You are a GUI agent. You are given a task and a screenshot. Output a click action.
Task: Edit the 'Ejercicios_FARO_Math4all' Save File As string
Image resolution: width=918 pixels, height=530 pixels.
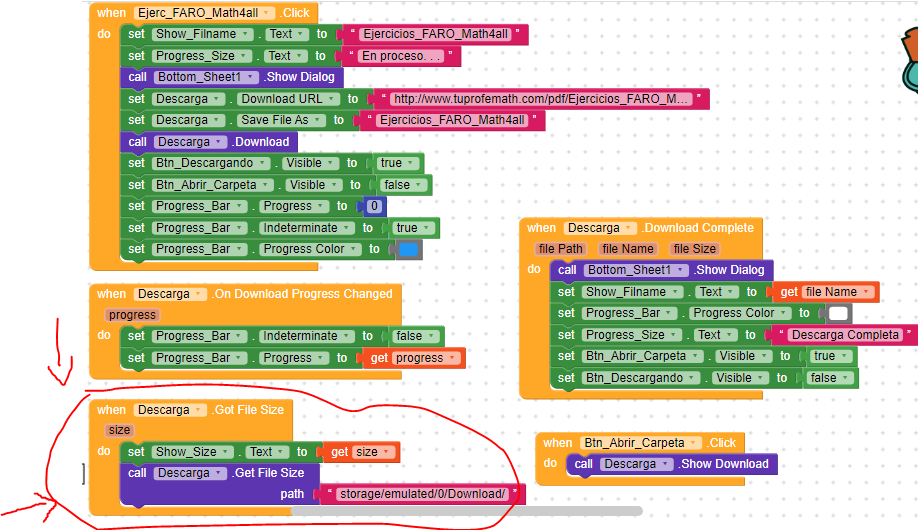pos(452,120)
